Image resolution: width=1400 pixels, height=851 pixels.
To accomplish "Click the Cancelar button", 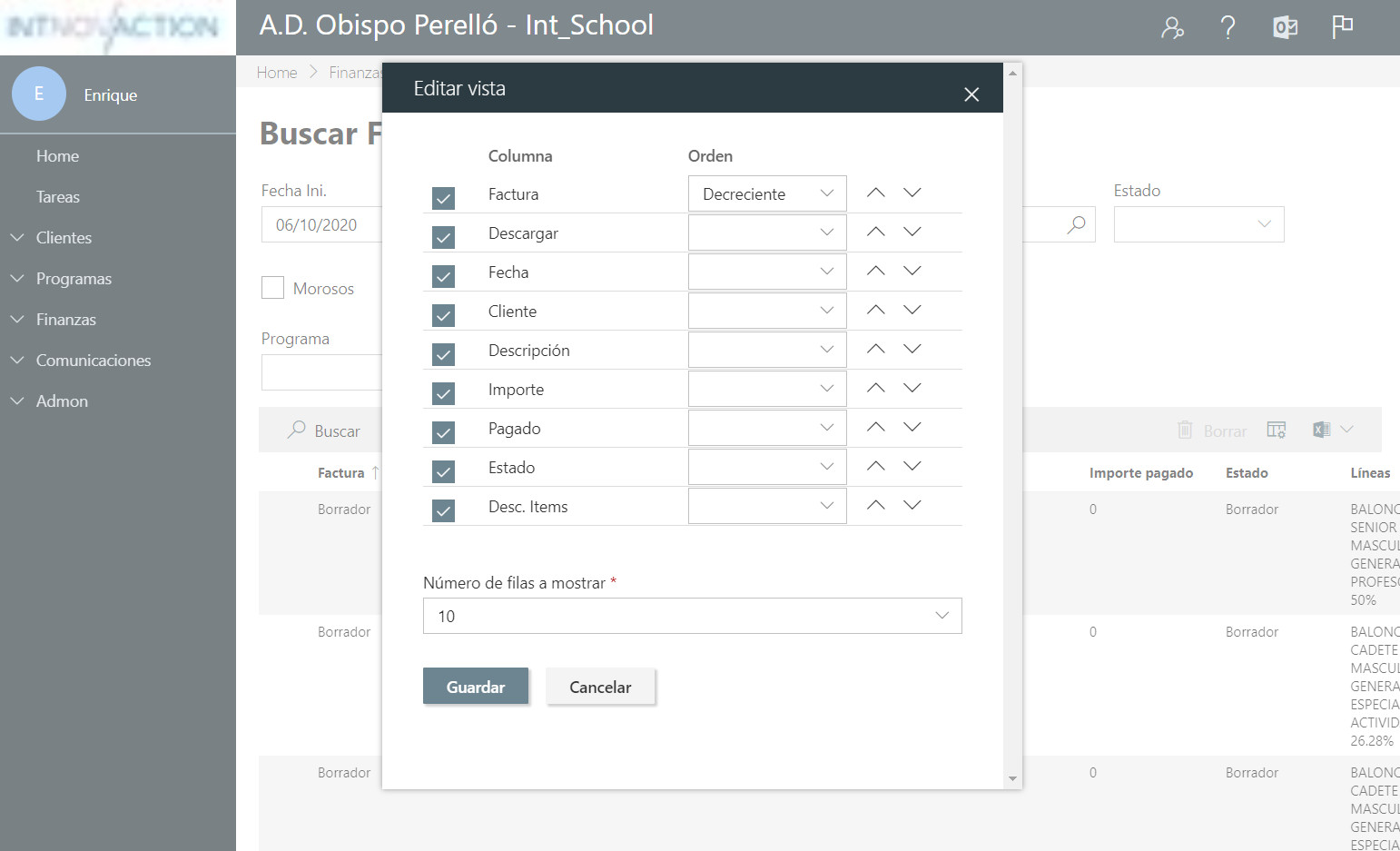I will pos(600,687).
